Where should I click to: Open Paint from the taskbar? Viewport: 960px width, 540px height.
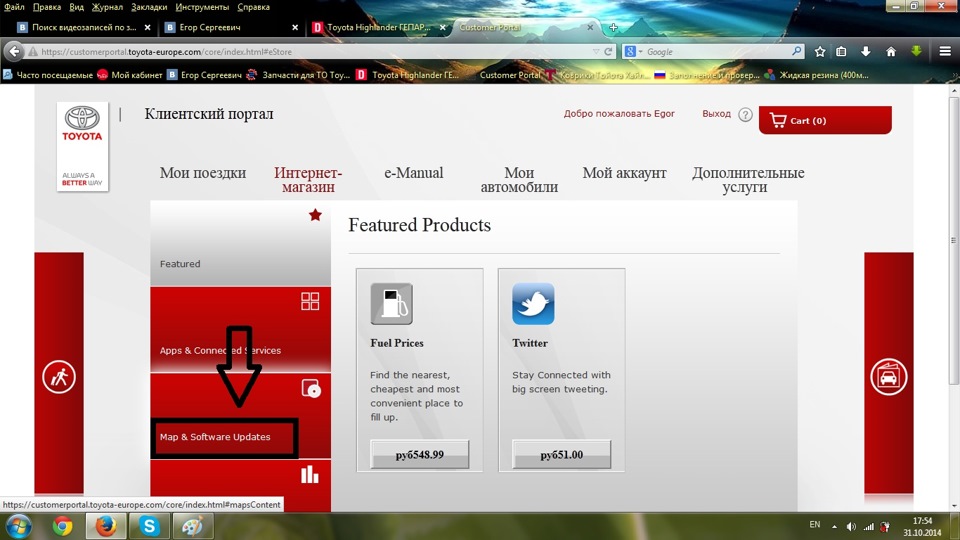click(x=192, y=526)
